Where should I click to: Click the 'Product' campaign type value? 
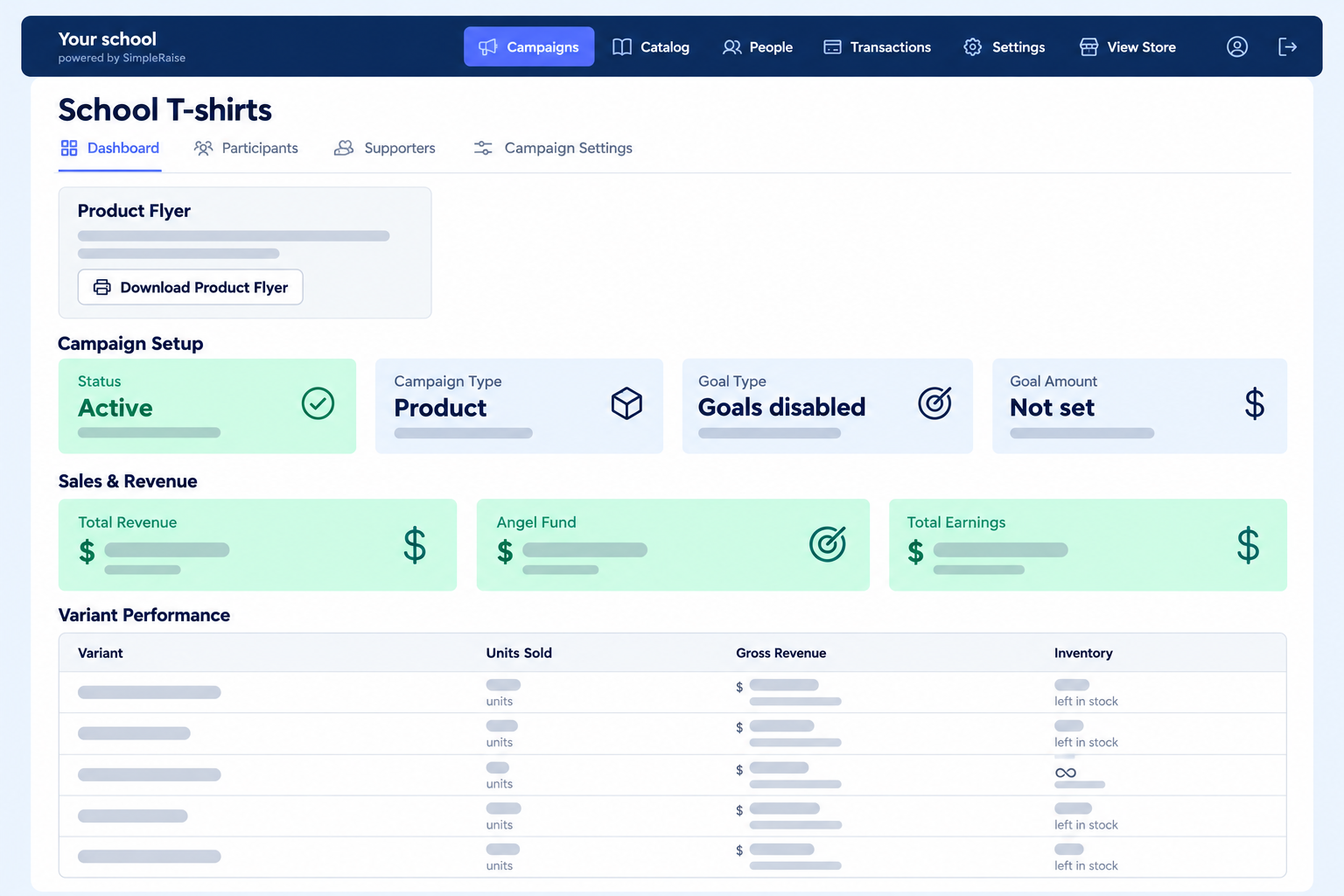tap(440, 408)
